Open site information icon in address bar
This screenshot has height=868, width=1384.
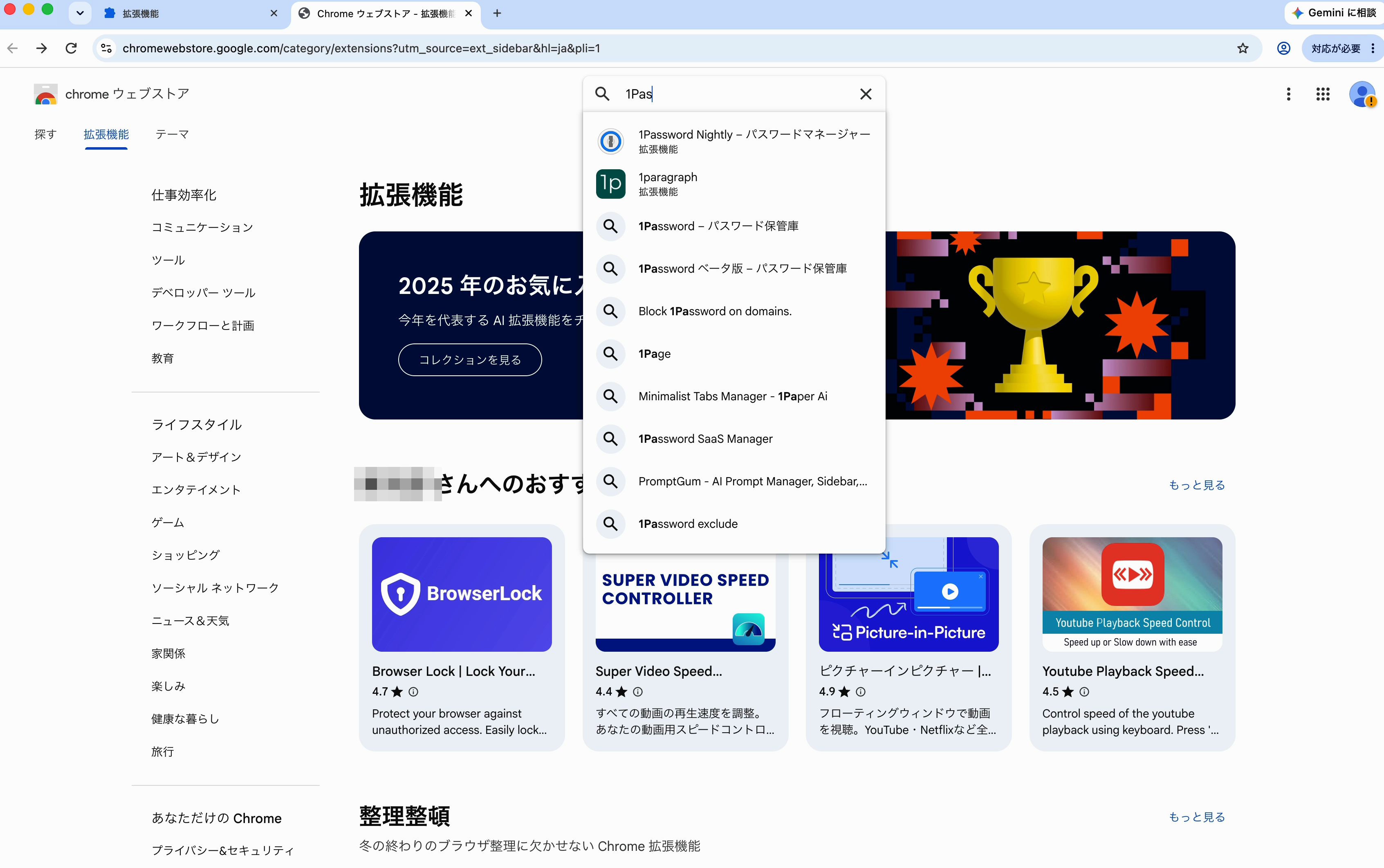coord(106,48)
